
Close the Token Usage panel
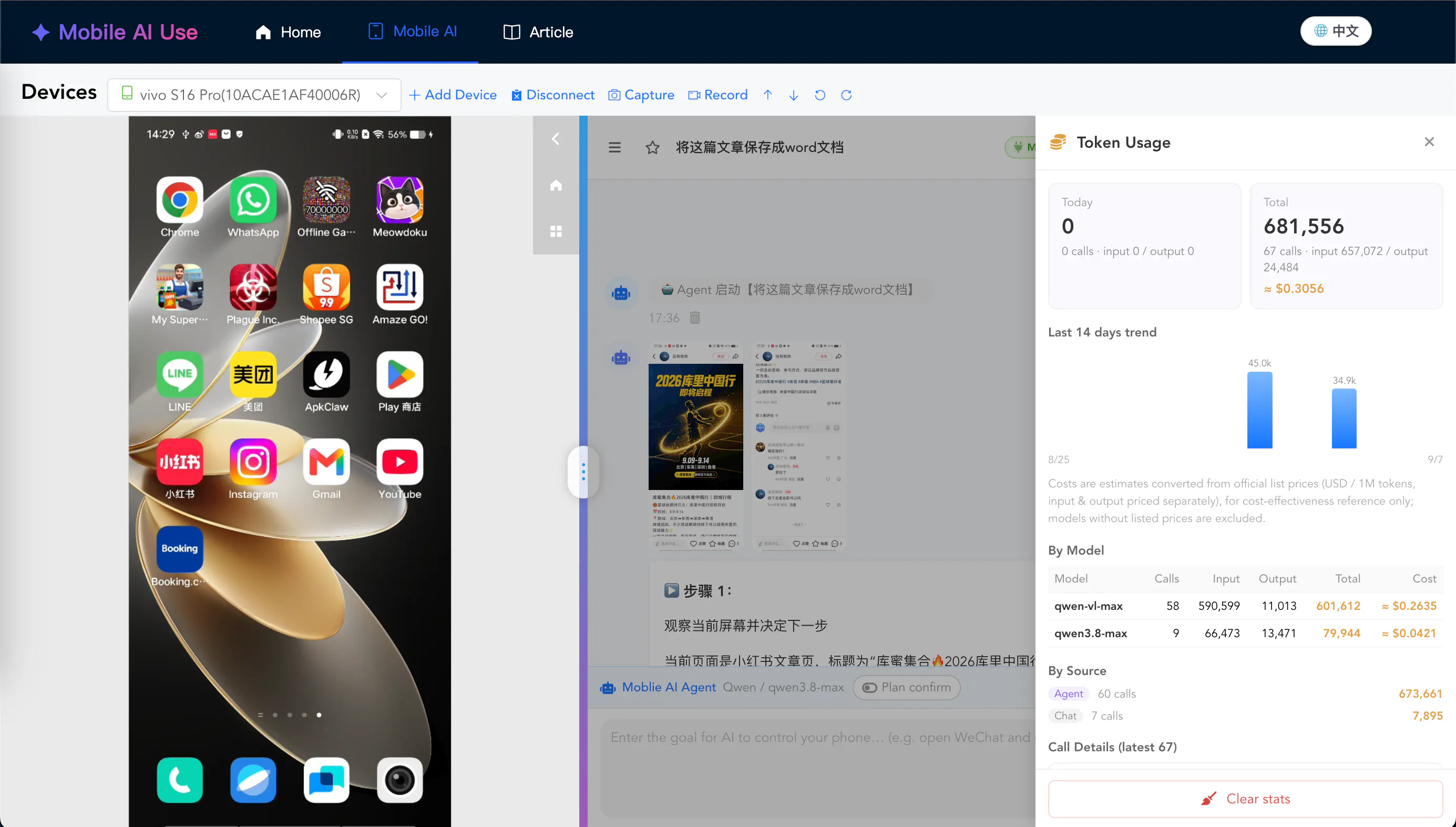(1429, 142)
